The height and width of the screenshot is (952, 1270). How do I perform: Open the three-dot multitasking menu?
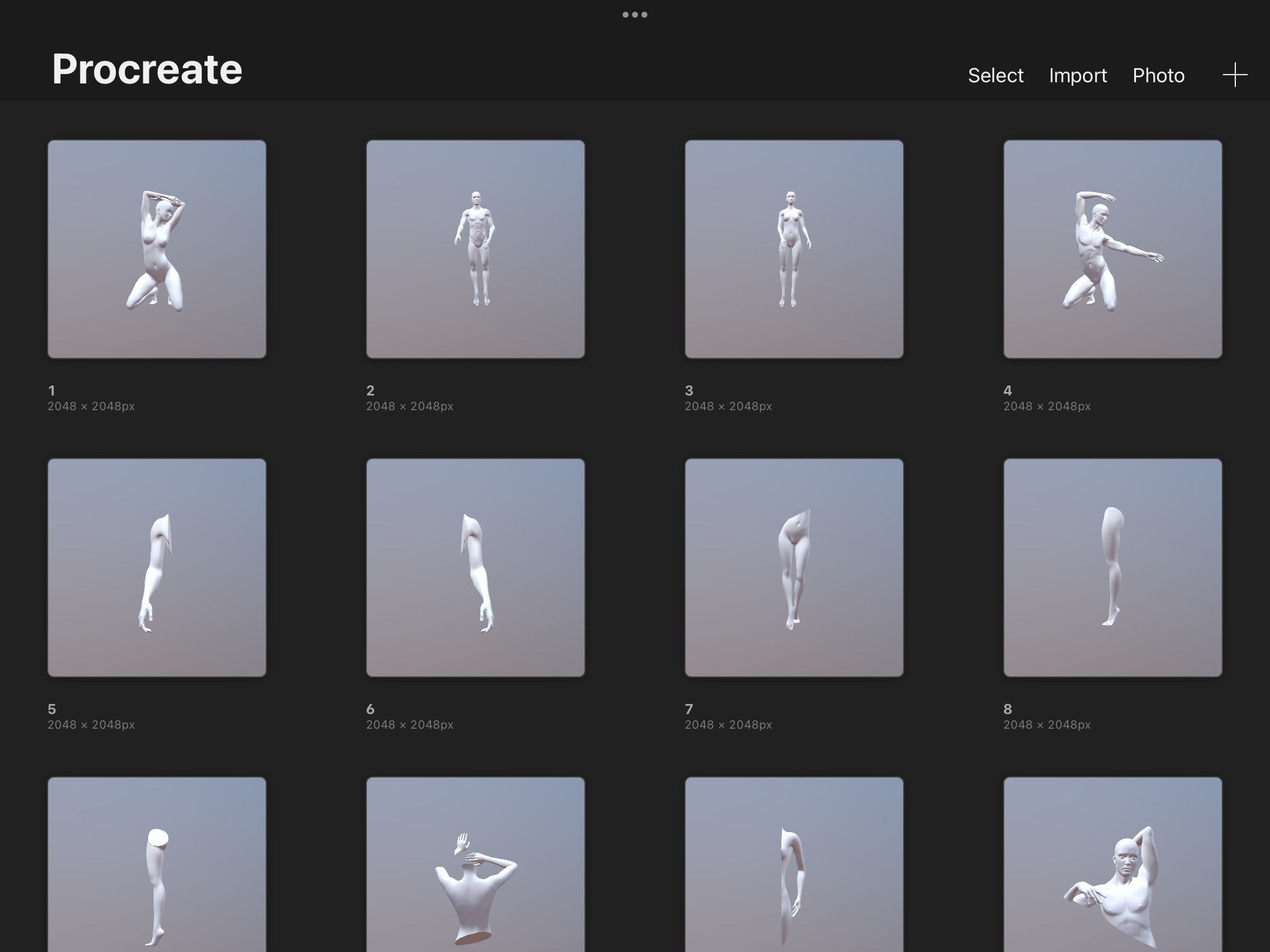click(x=635, y=15)
